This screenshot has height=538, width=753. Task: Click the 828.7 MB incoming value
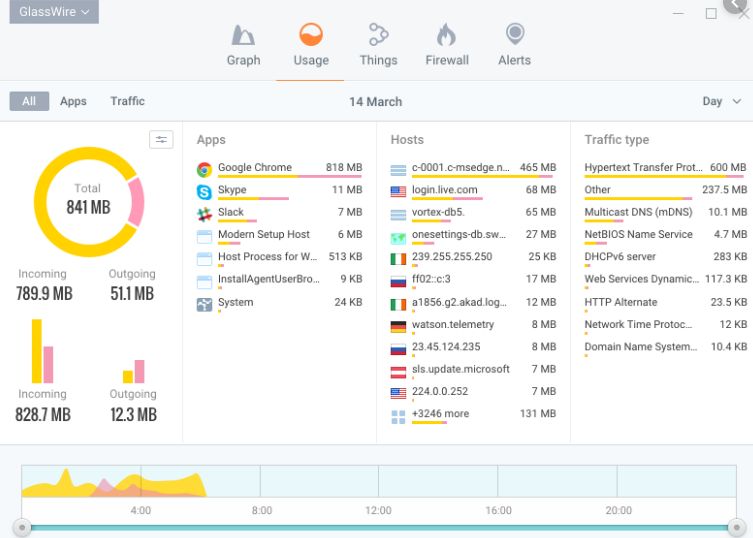(43, 415)
